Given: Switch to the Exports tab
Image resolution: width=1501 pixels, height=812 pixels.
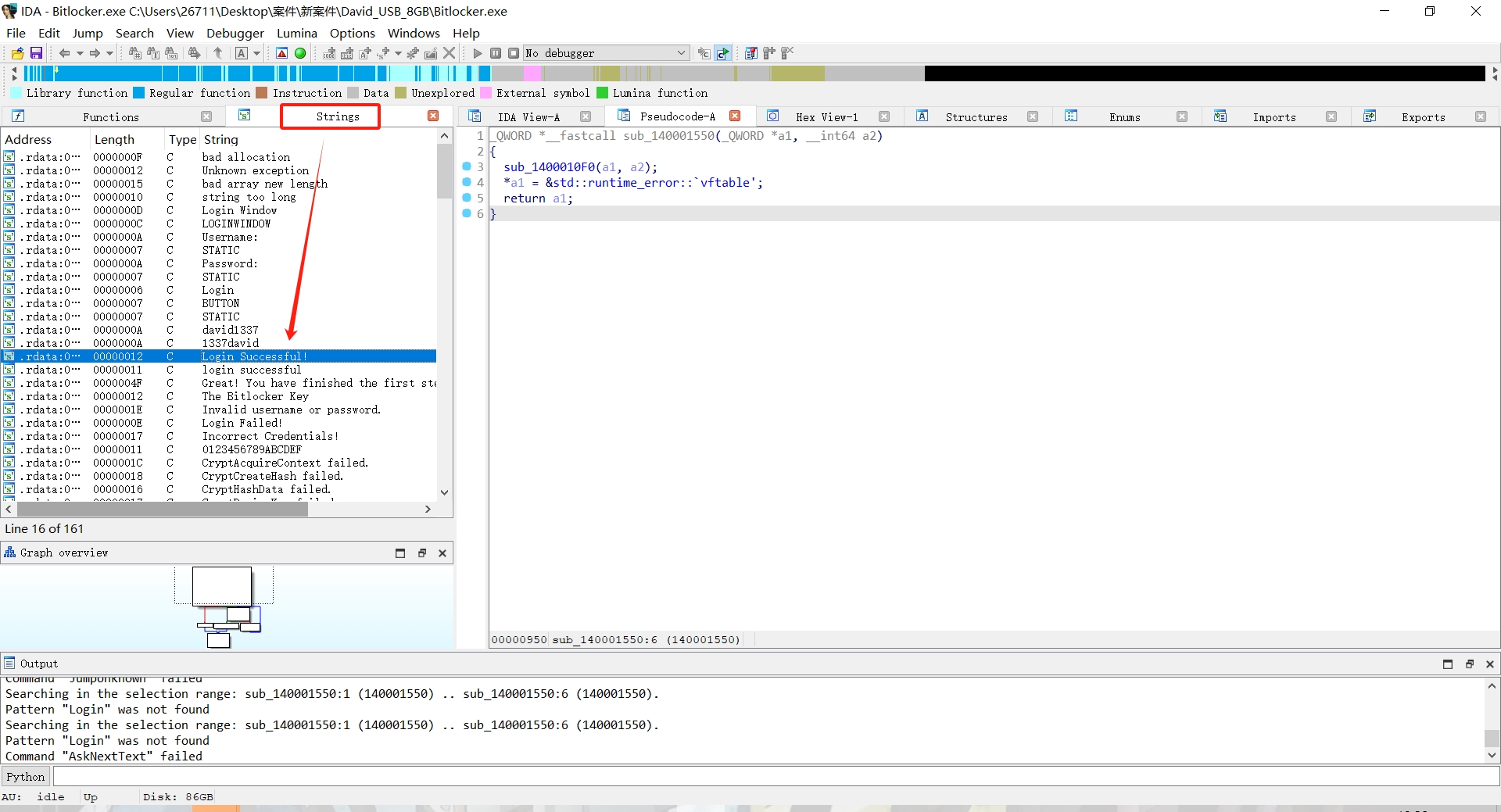Looking at the screenshot, I should [1423, 117].
